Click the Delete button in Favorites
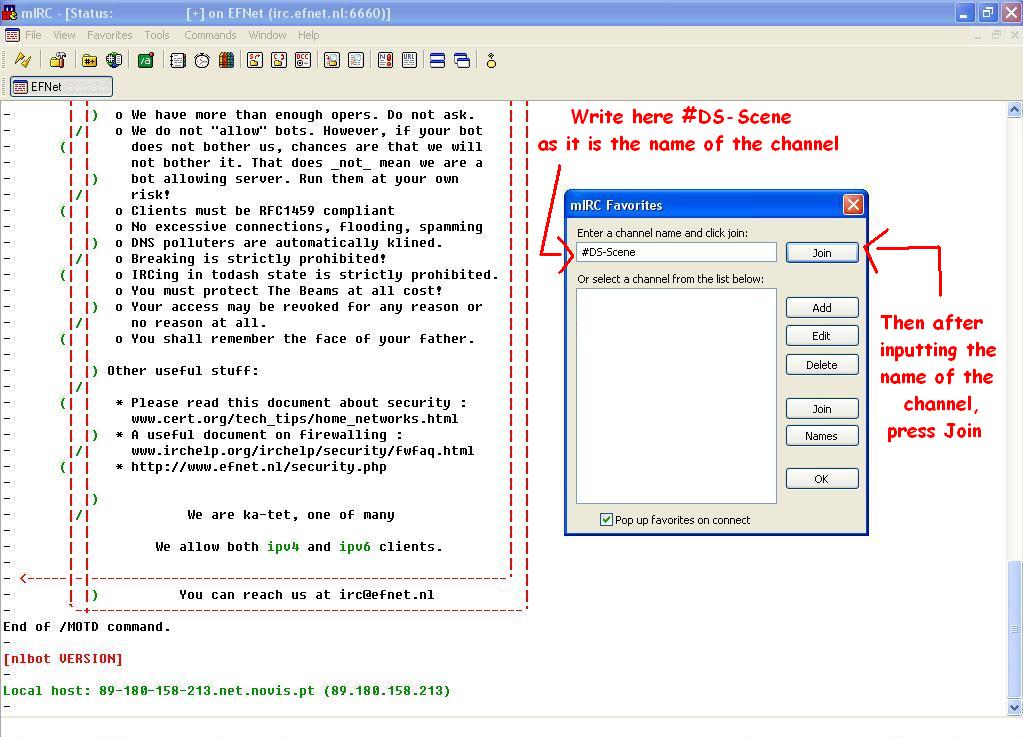Image resolution: width=1023 pixels, height=737 pixels. pos(822,365)
